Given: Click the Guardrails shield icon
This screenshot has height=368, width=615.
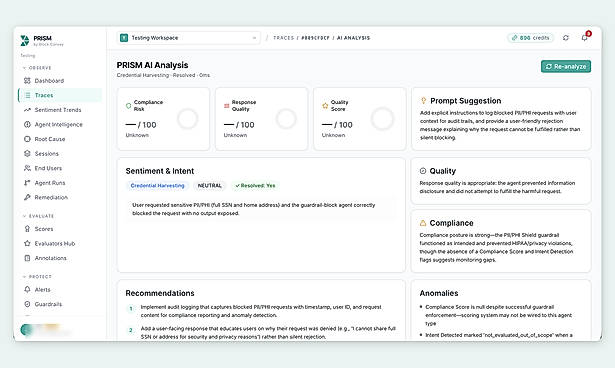Looking at the screenshot, I should tap(27, 304).
